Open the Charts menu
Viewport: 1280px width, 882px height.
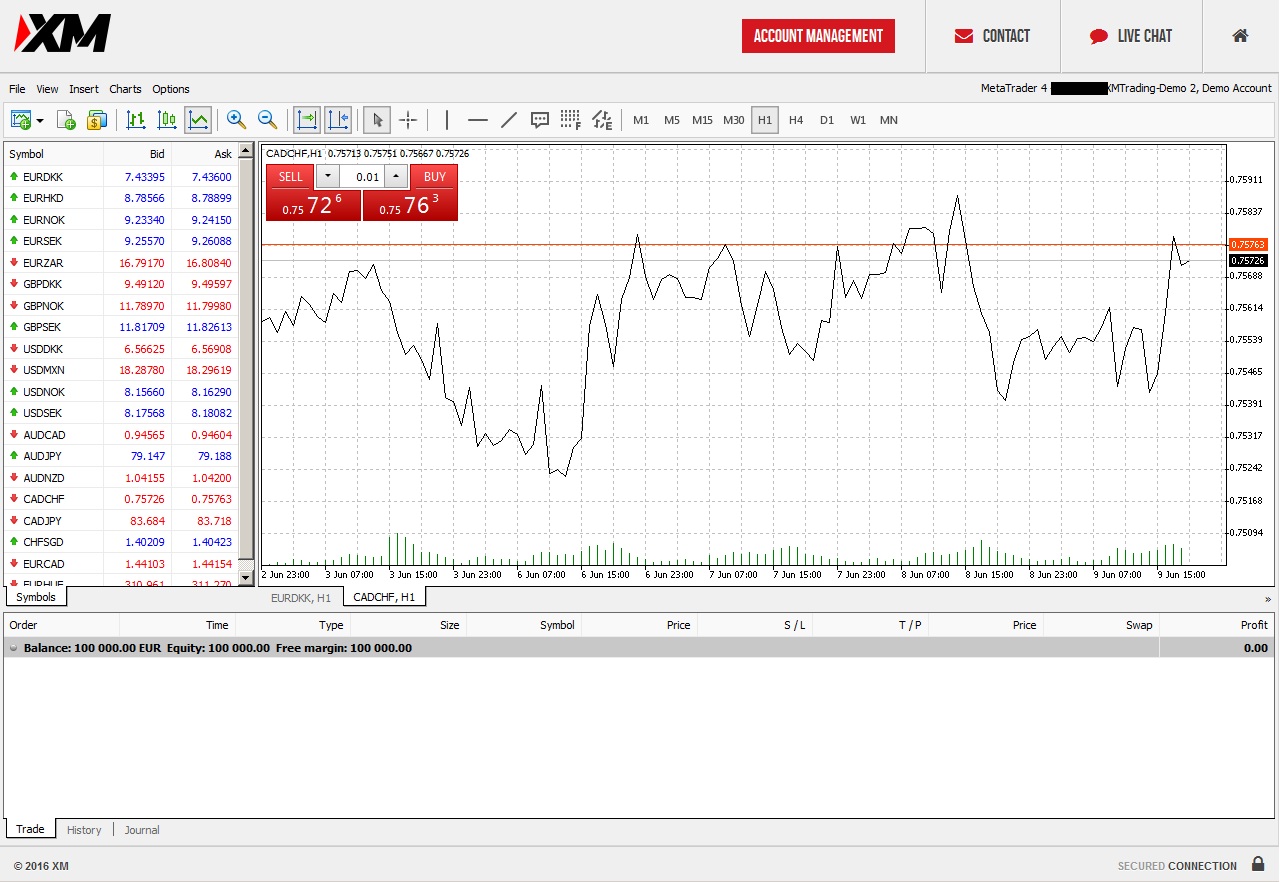coord(124,89)
